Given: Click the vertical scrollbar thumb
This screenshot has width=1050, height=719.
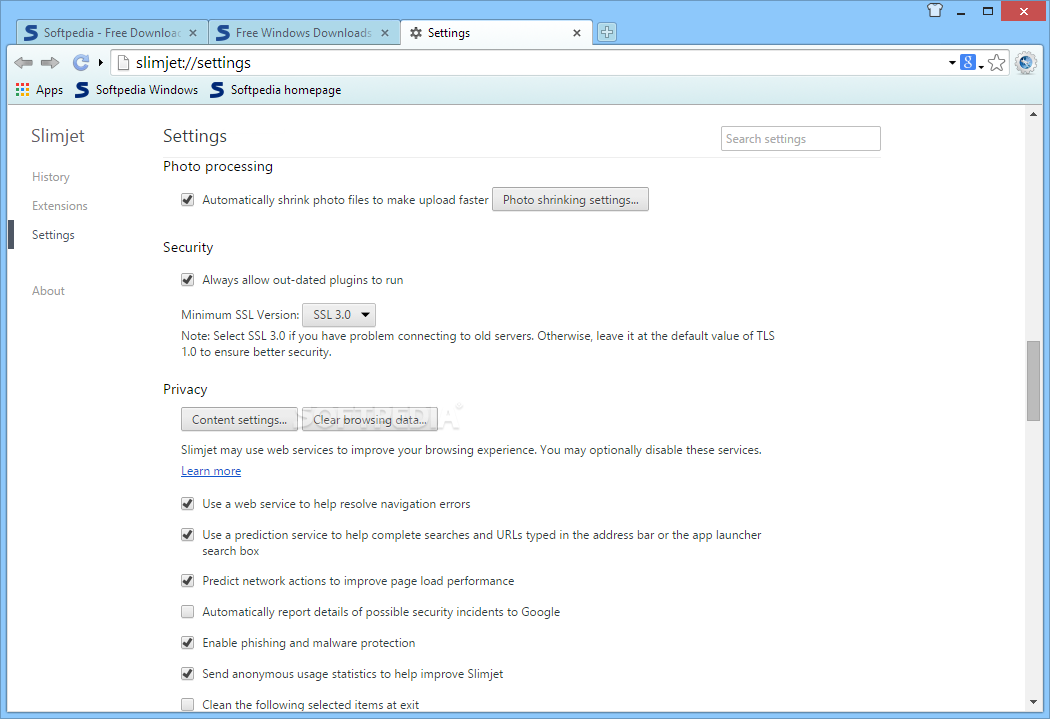Looking at the screenshot, I should [x=1033, y=381].
